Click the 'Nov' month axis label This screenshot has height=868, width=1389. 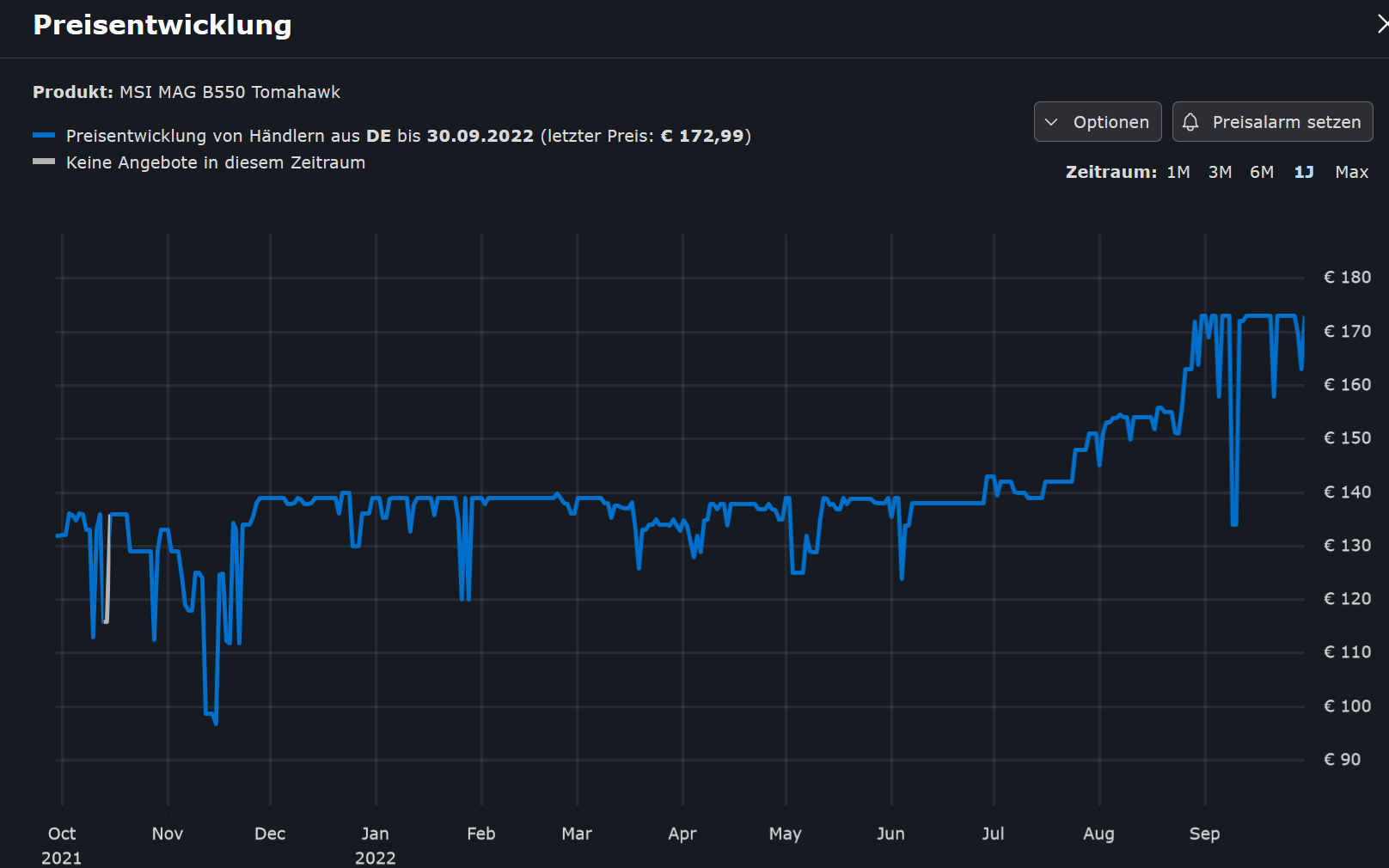[x=168, y=834]
